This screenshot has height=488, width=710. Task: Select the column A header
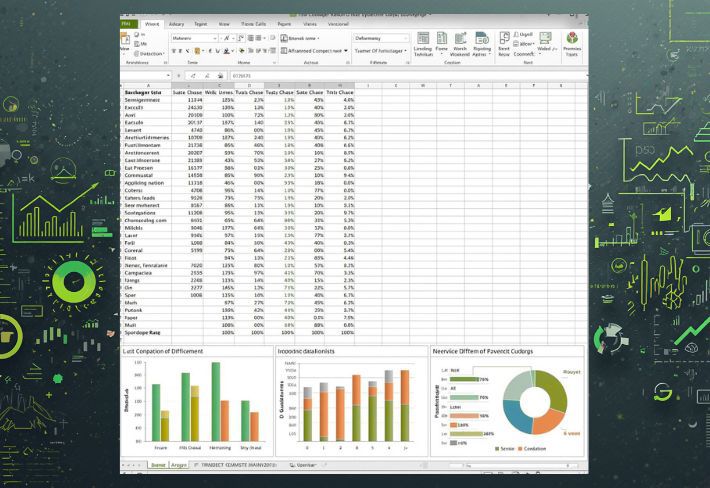pyautogui.click(x=148, y=85)
